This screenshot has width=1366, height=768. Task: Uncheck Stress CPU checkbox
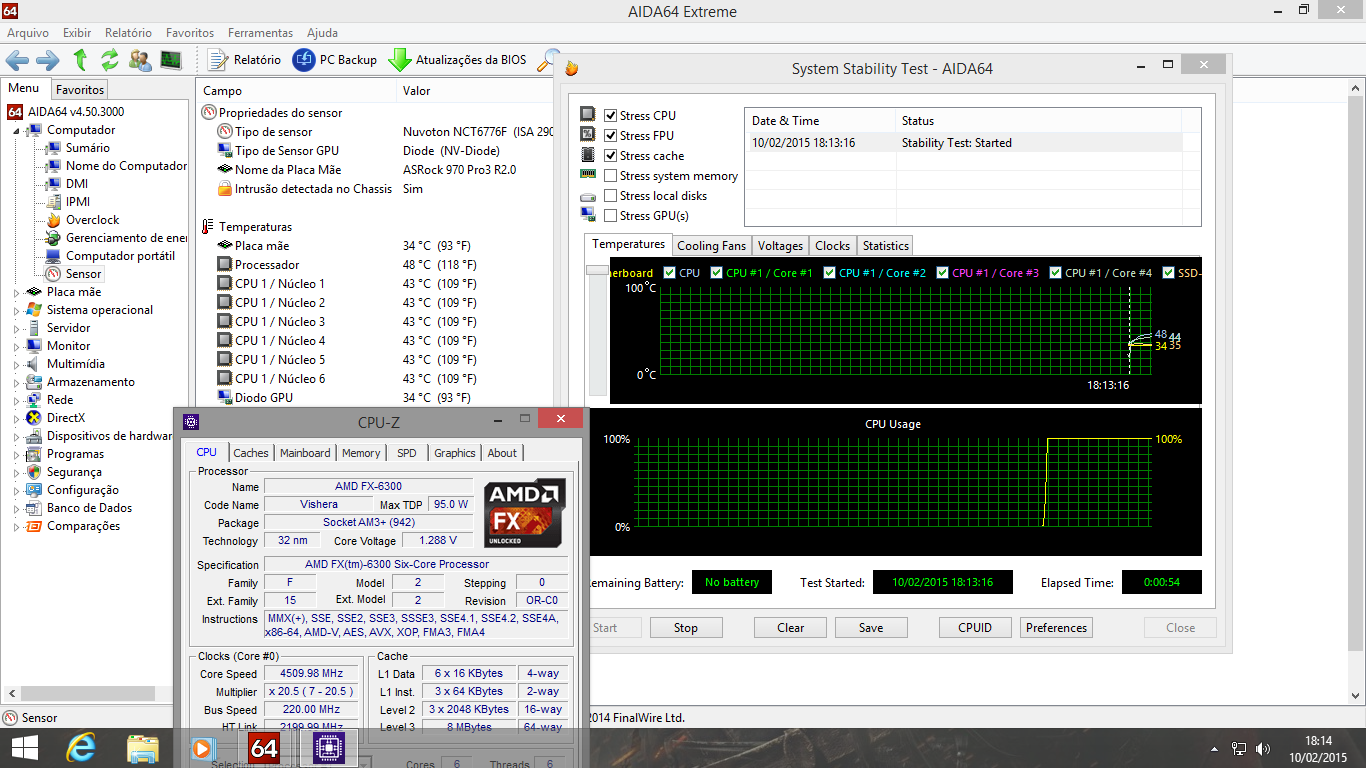(610, 115)
